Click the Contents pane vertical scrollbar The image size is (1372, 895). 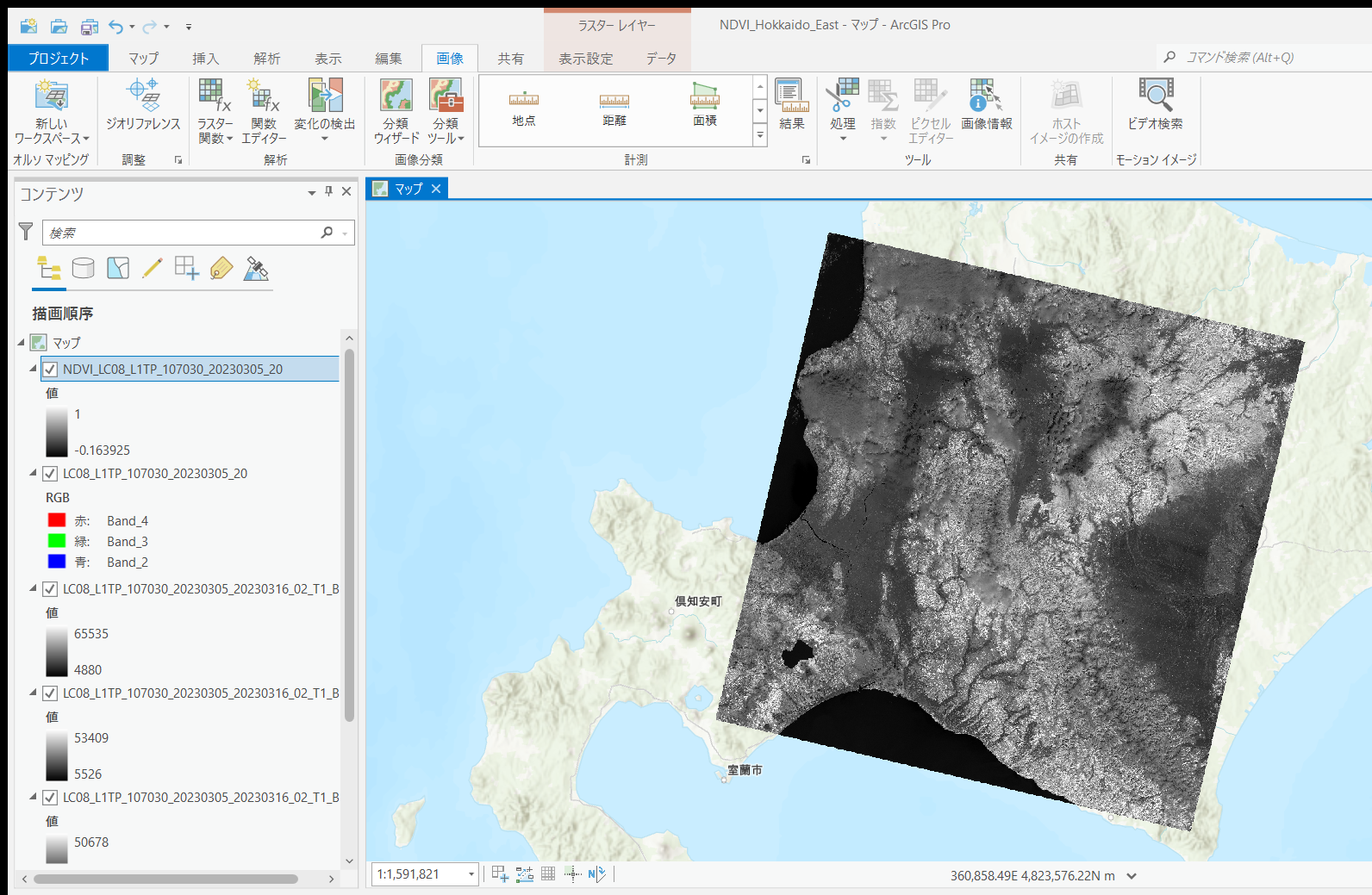pos(349,534)
